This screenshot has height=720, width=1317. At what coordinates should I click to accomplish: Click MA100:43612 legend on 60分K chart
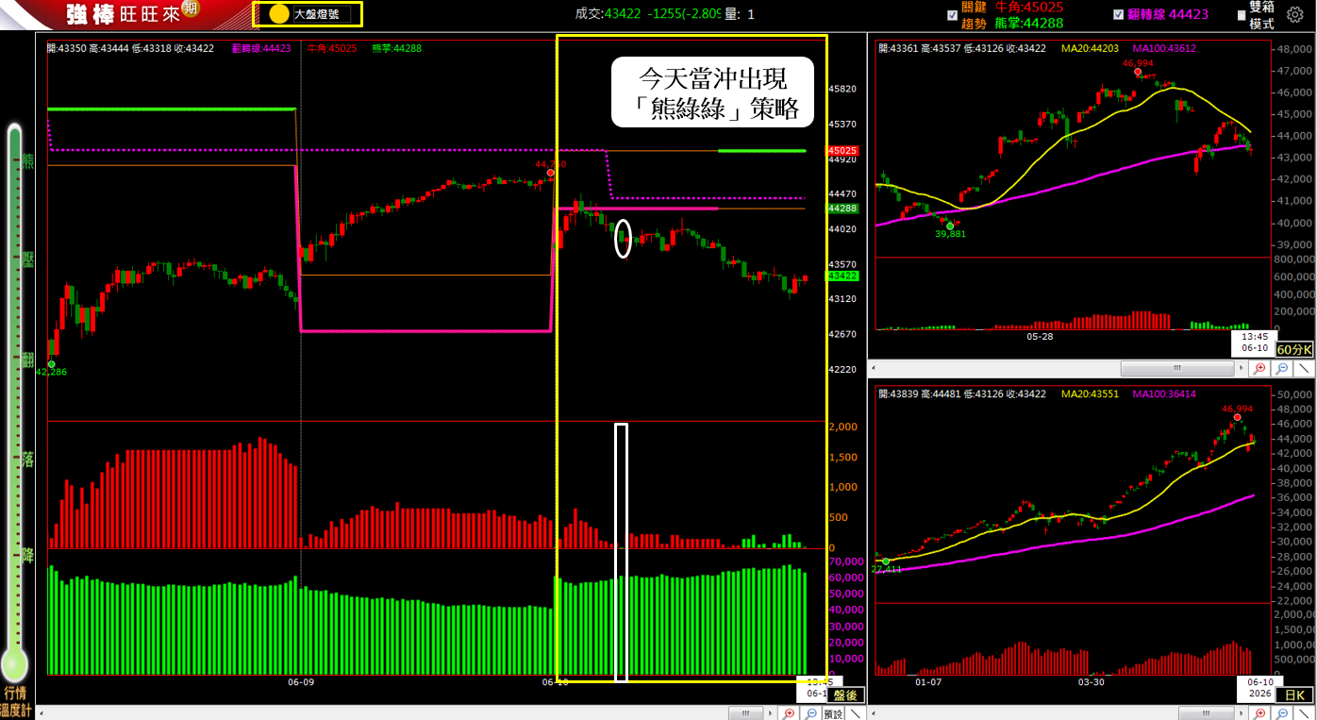coord(1165,48)
